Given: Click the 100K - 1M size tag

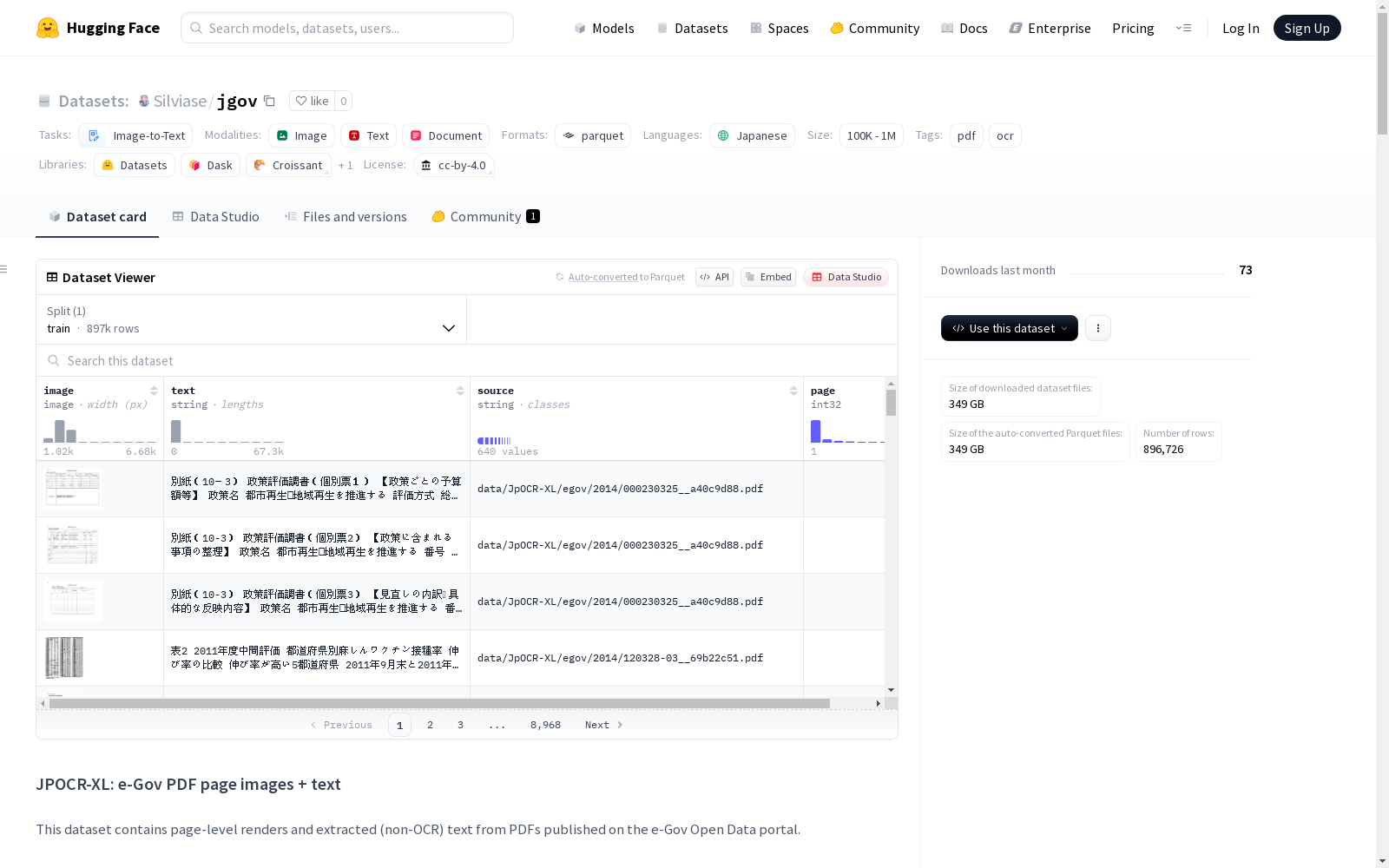Looking at the screenshot, I should pos(871,135).
